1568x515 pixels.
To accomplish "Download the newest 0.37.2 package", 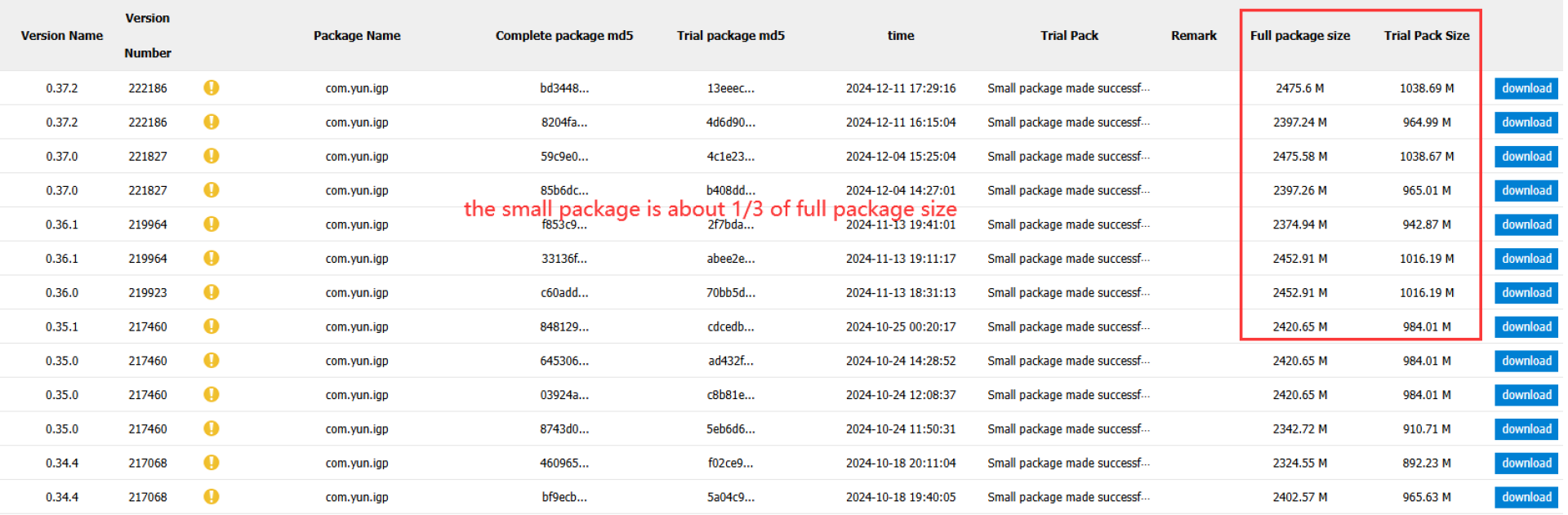I will [x=1526, y=88].
